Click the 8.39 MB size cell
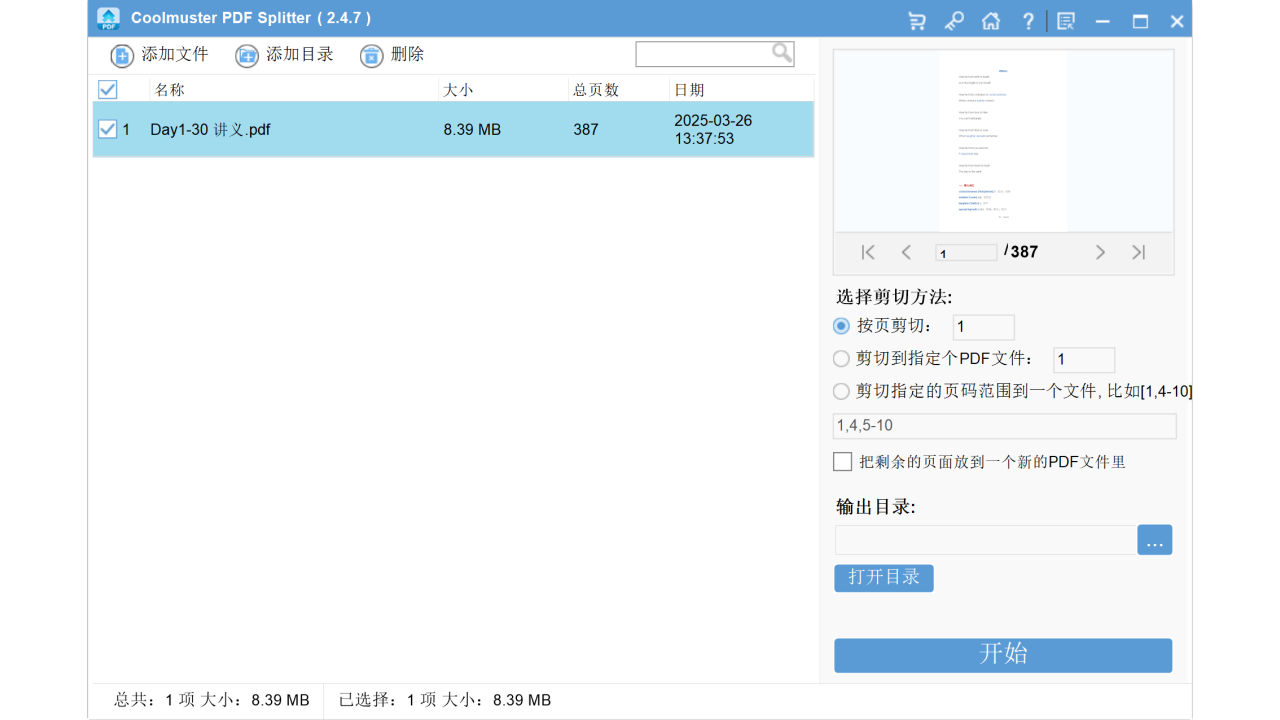Image resolution: width=1280 pixels, height=720 pixels. 472,130
